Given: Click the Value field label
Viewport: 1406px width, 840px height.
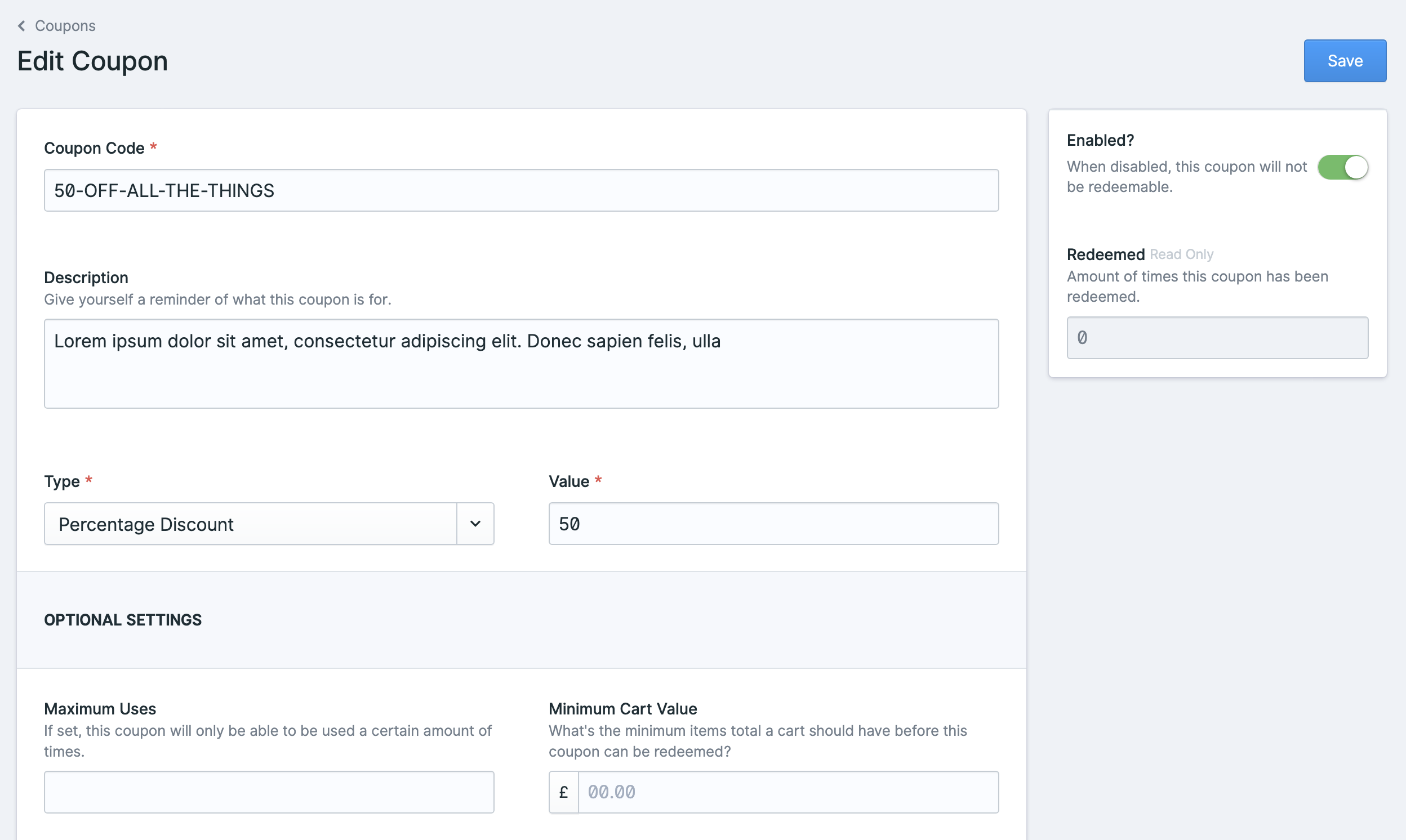Looking at the screenshot, I should 568,481.
